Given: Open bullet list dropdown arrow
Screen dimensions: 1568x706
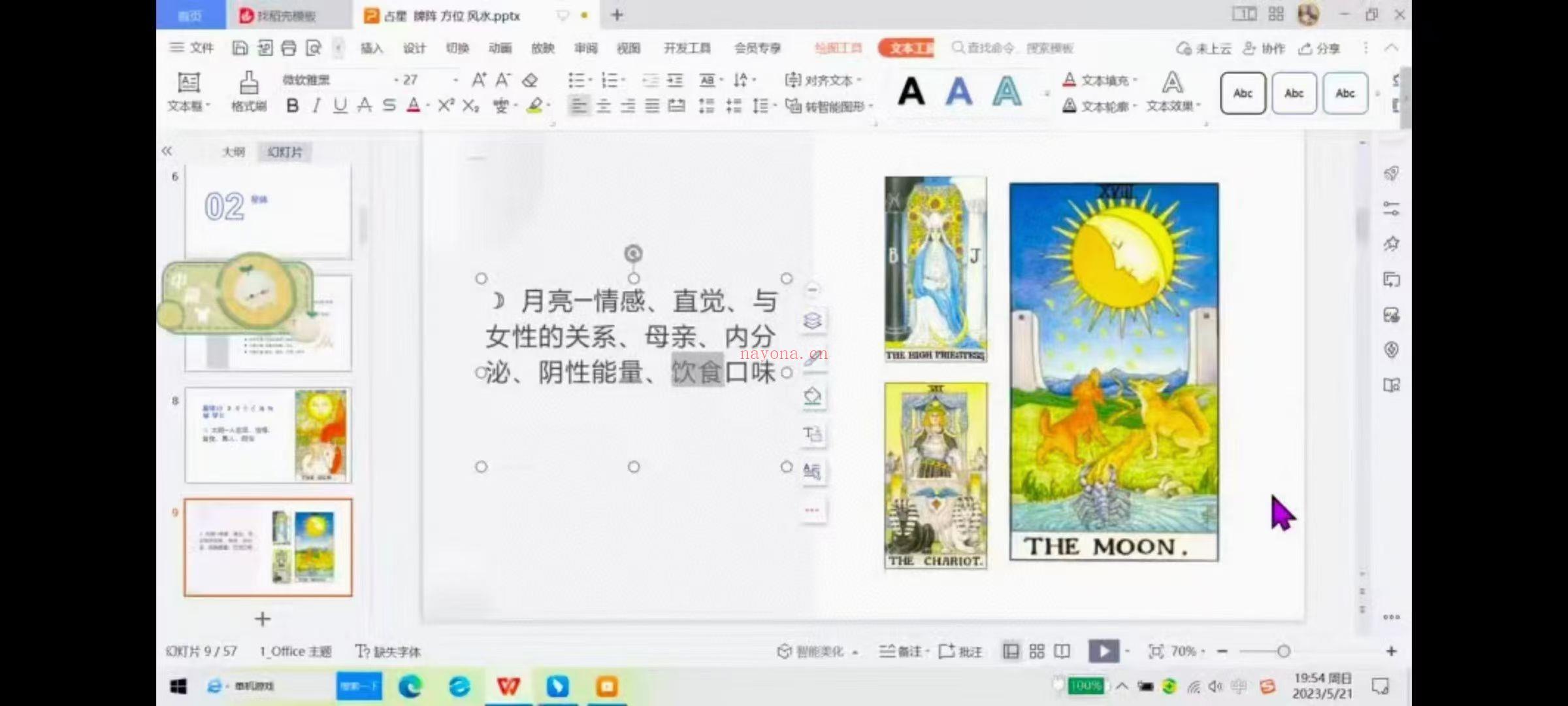Looking at the screenshot, I should tap(590, 80).
